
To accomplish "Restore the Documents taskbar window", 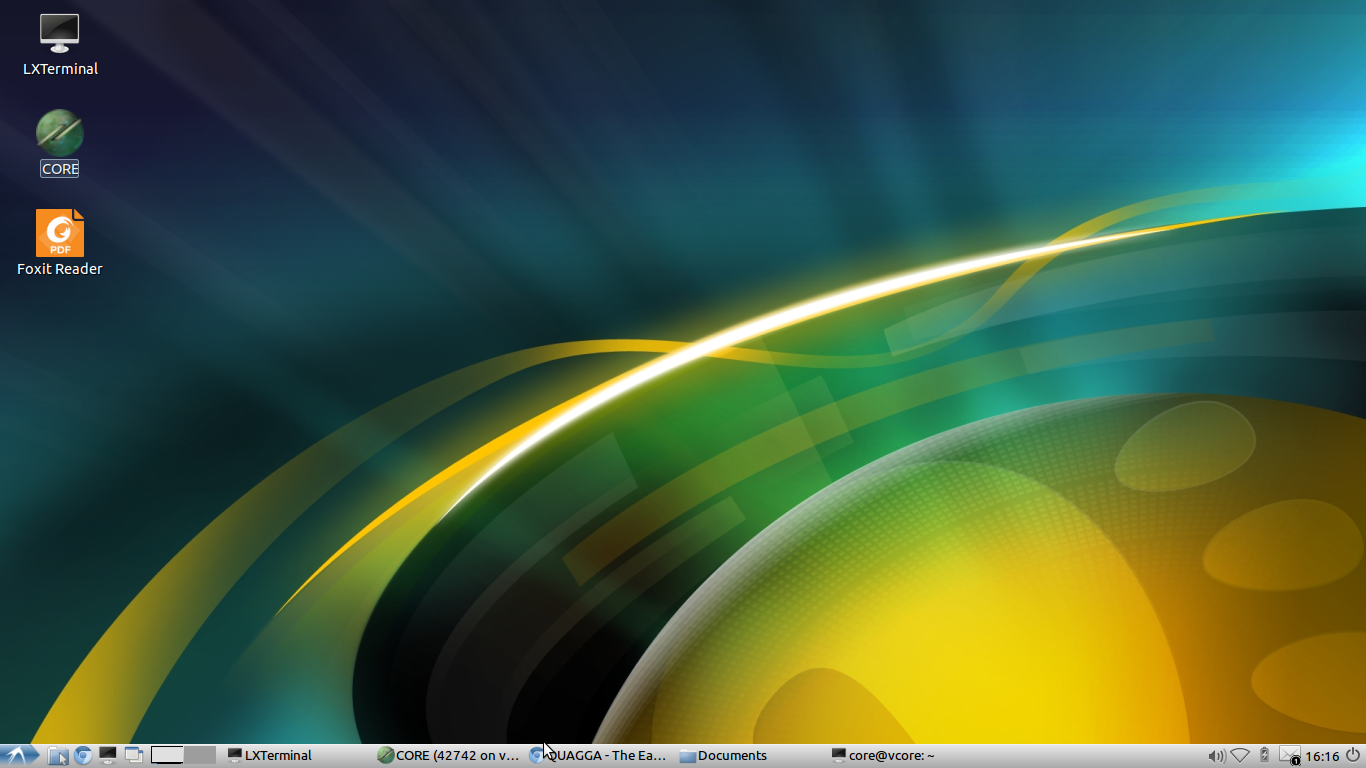I will click(751, 756).
